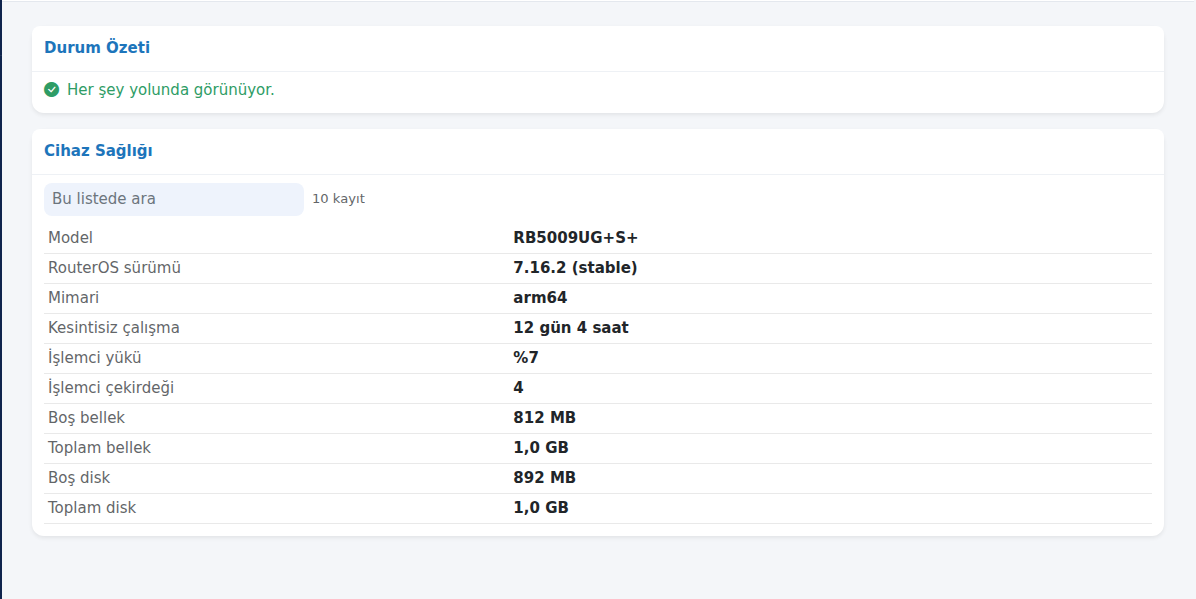Select the "%7" CPU load value

526,358
